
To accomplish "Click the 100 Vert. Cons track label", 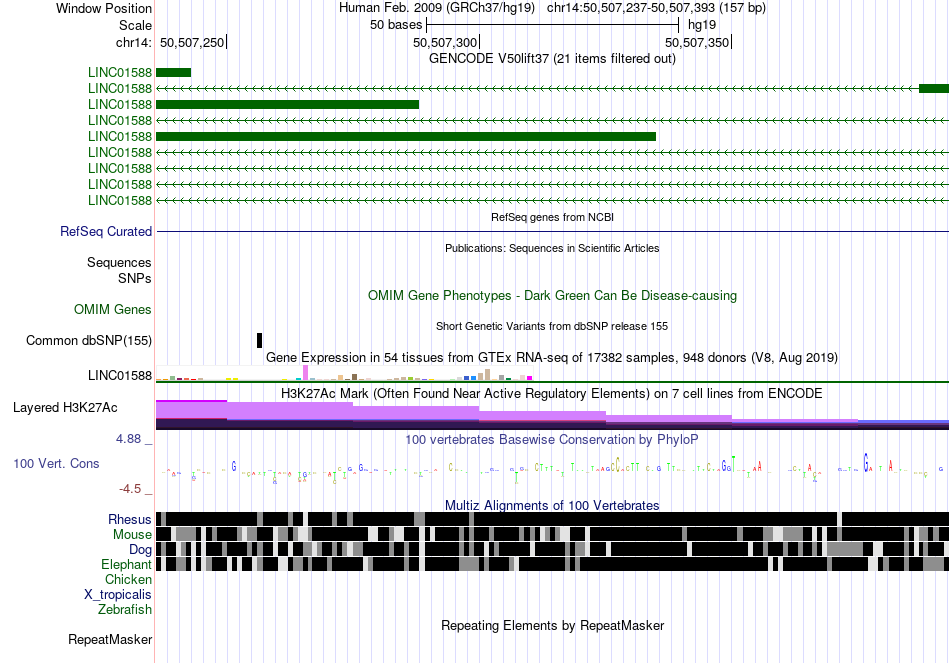I will [56, 464].
